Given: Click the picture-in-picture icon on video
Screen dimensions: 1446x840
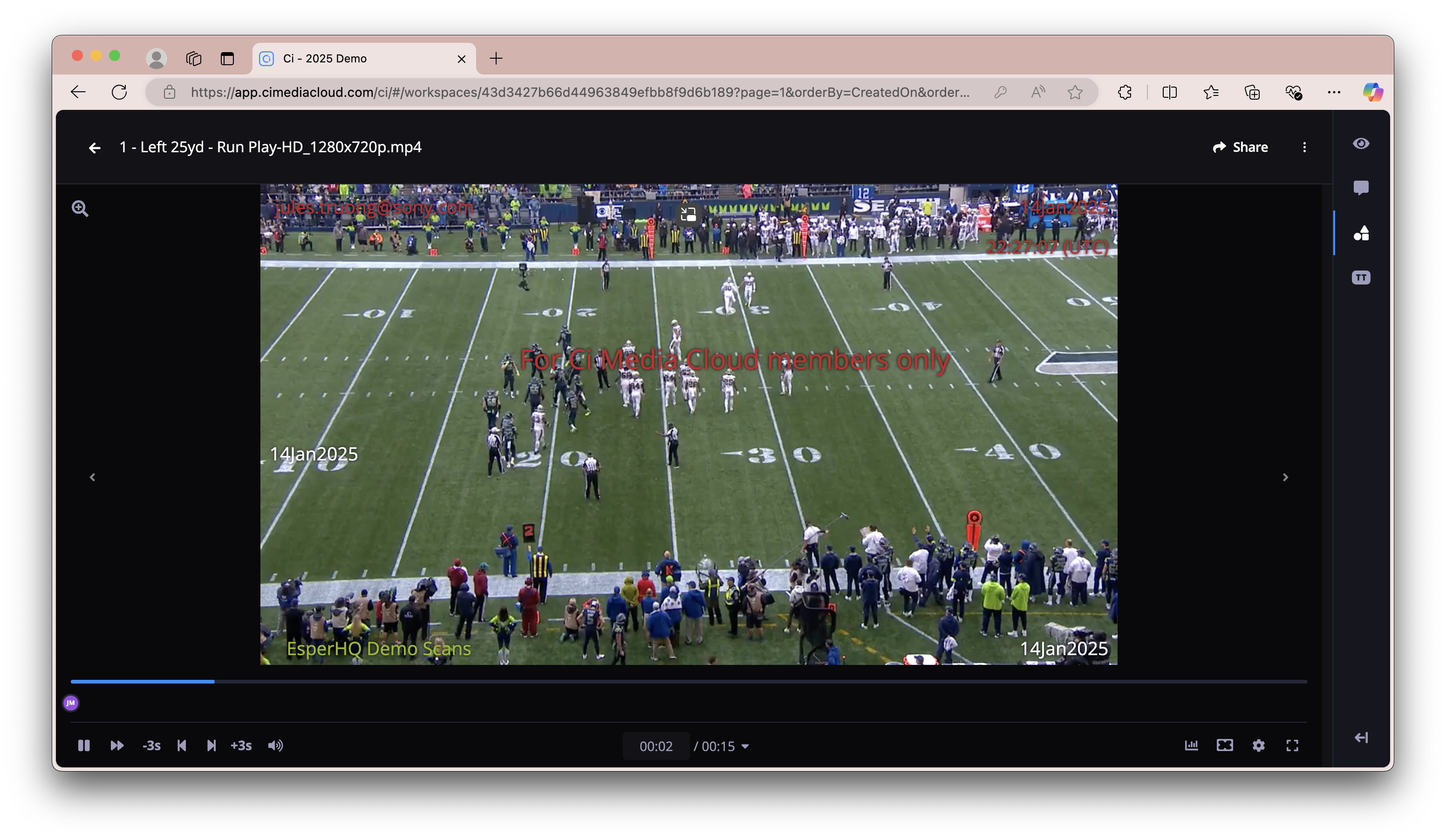Looking at the screenshot, I should (688, 215).
